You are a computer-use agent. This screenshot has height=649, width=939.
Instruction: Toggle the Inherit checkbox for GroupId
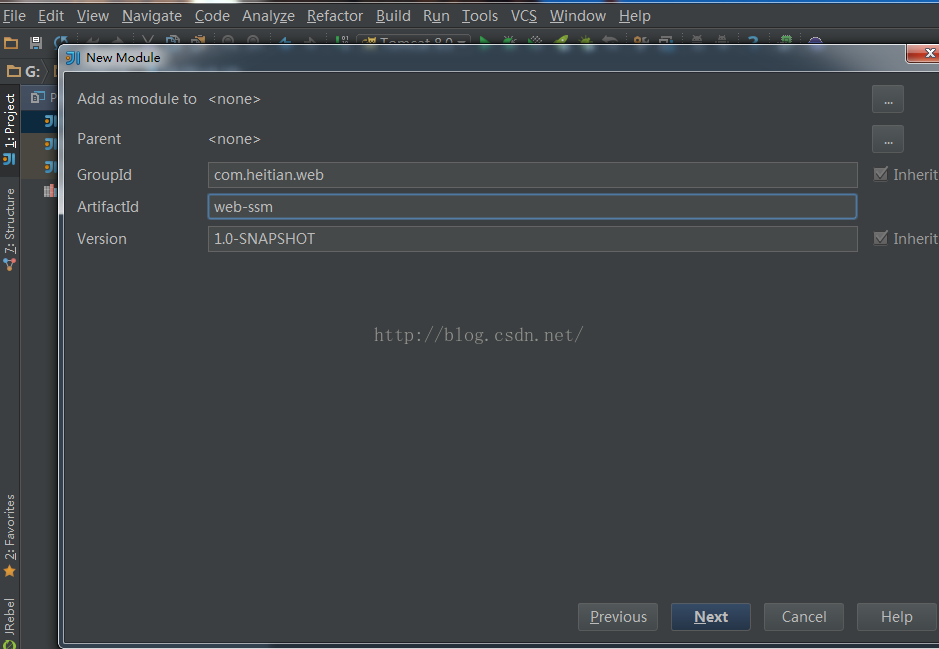point(880,174)
